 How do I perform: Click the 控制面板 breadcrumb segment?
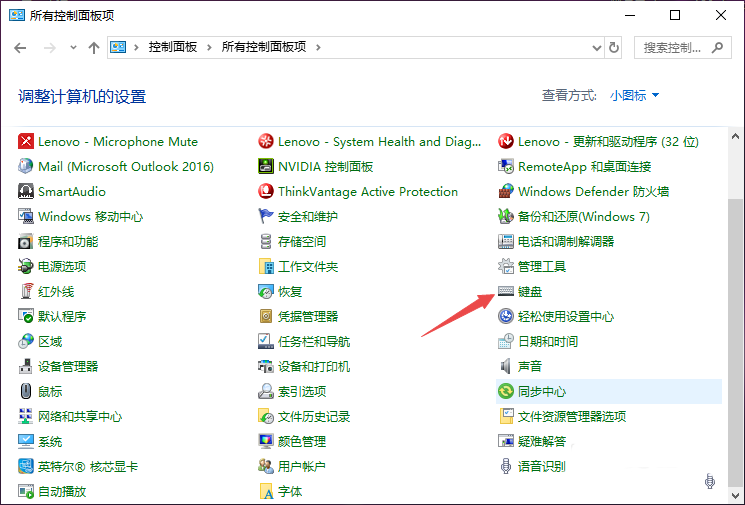[173, 47]
